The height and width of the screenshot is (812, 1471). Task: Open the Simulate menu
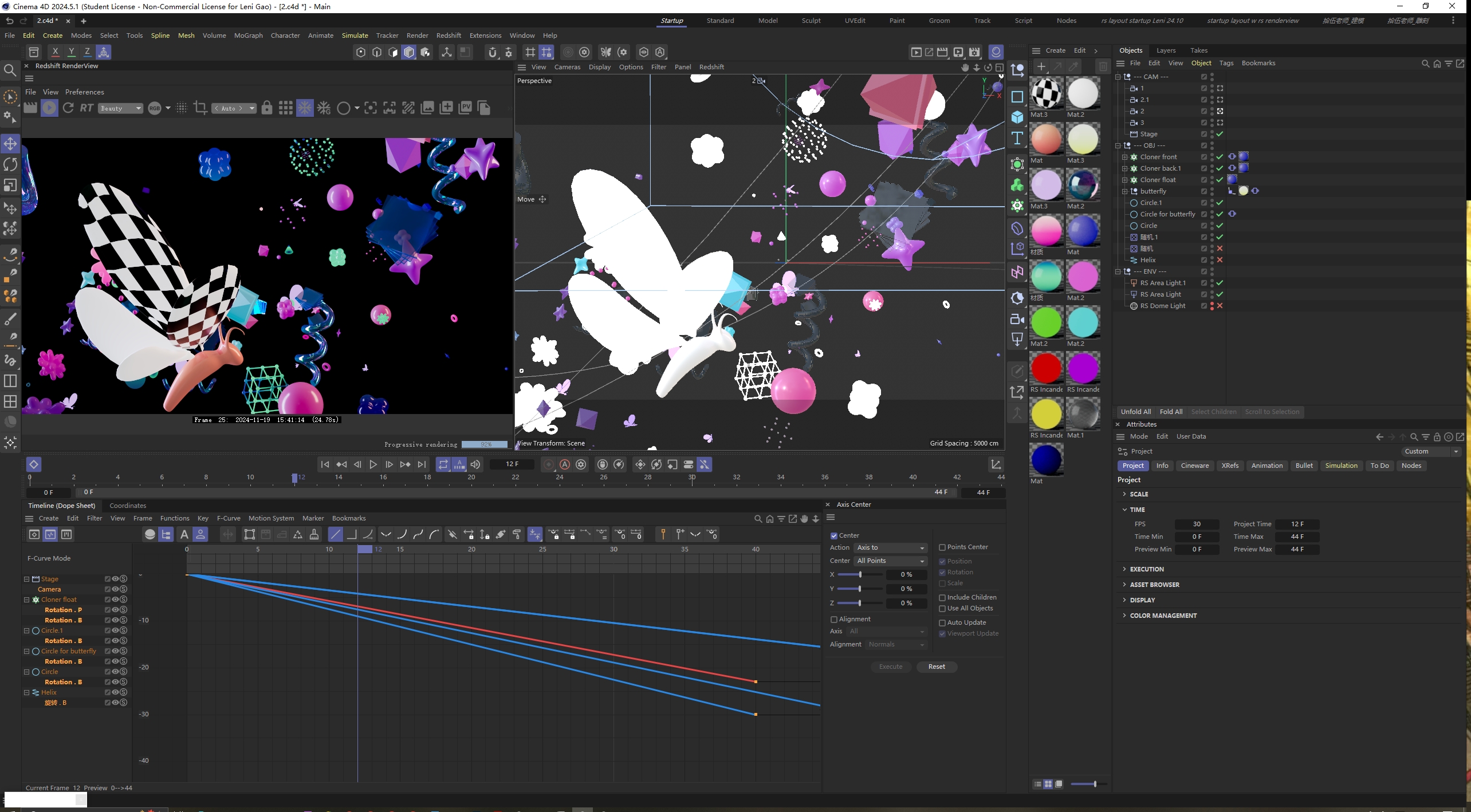click(x=355, y=36)
